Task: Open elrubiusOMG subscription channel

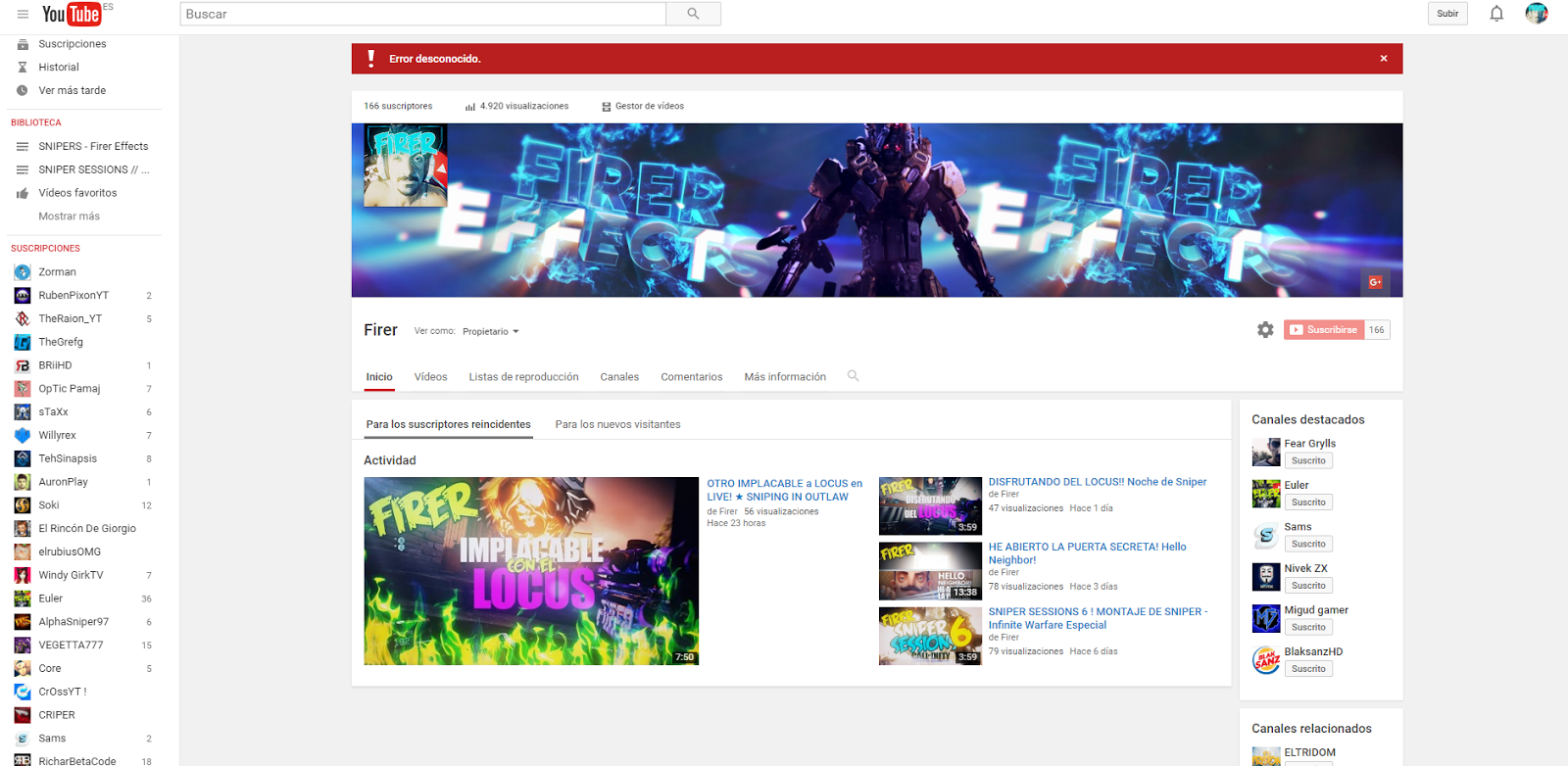Action: click(x=70, y=552)
